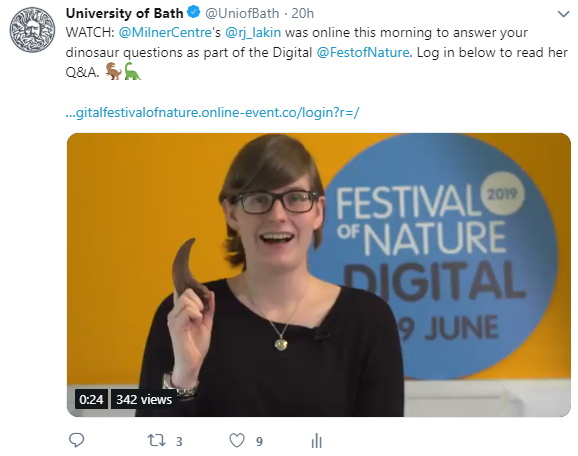
Task: View tweet analytics bar chart icon
Action: tap(317, 441)
